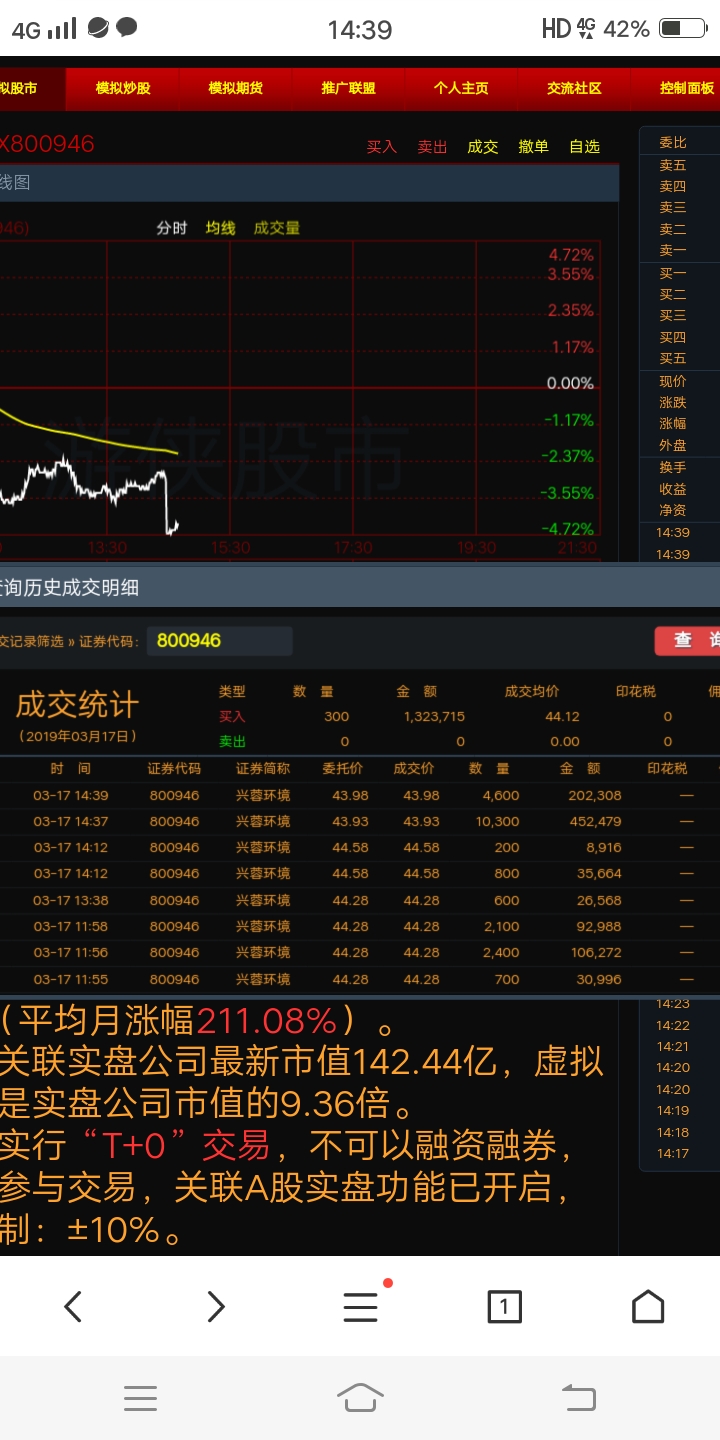
Task: Click the 卖出 link
Action: pyautogui.click(x=432, y=147)
